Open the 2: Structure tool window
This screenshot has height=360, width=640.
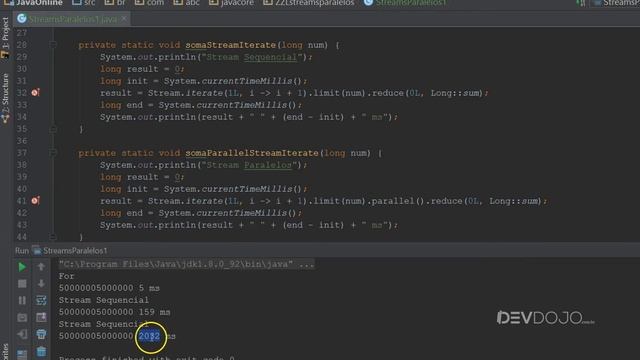tap(5, 98)
